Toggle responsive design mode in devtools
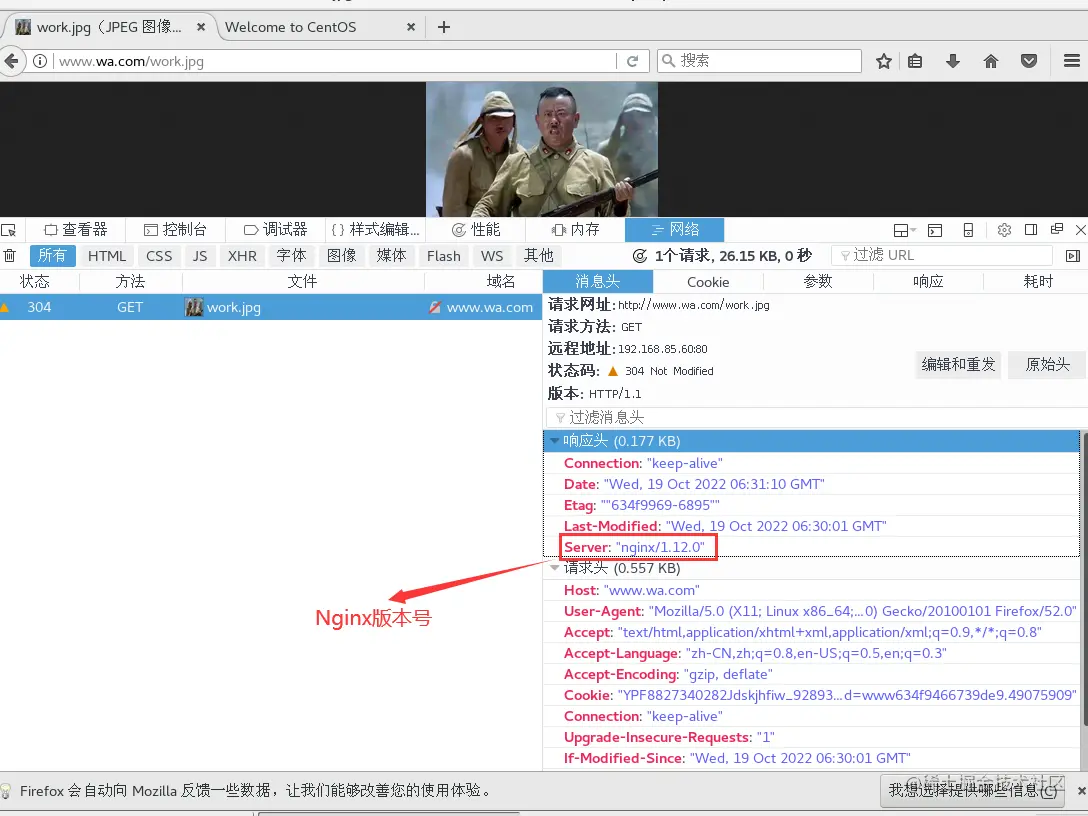Image resolution: width=1088 pixels, height=816 pixels. click(968, 229)
